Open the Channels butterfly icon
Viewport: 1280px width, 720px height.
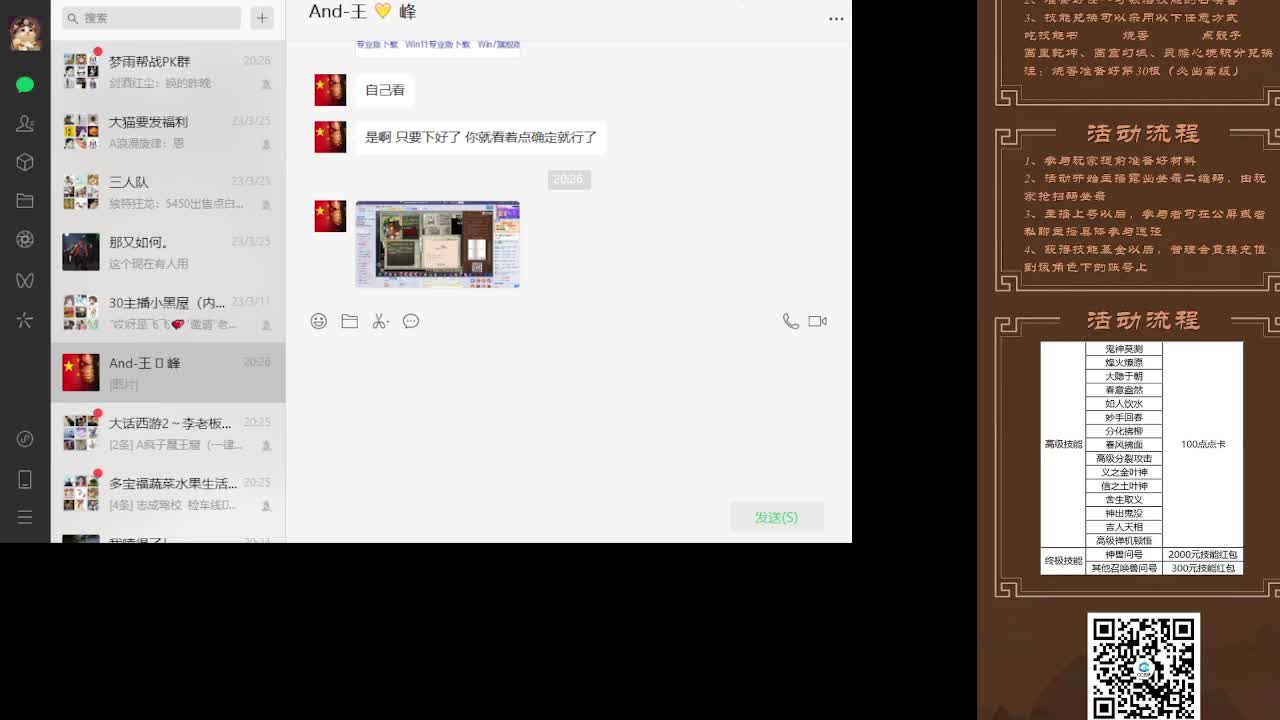tap(25, 281)
